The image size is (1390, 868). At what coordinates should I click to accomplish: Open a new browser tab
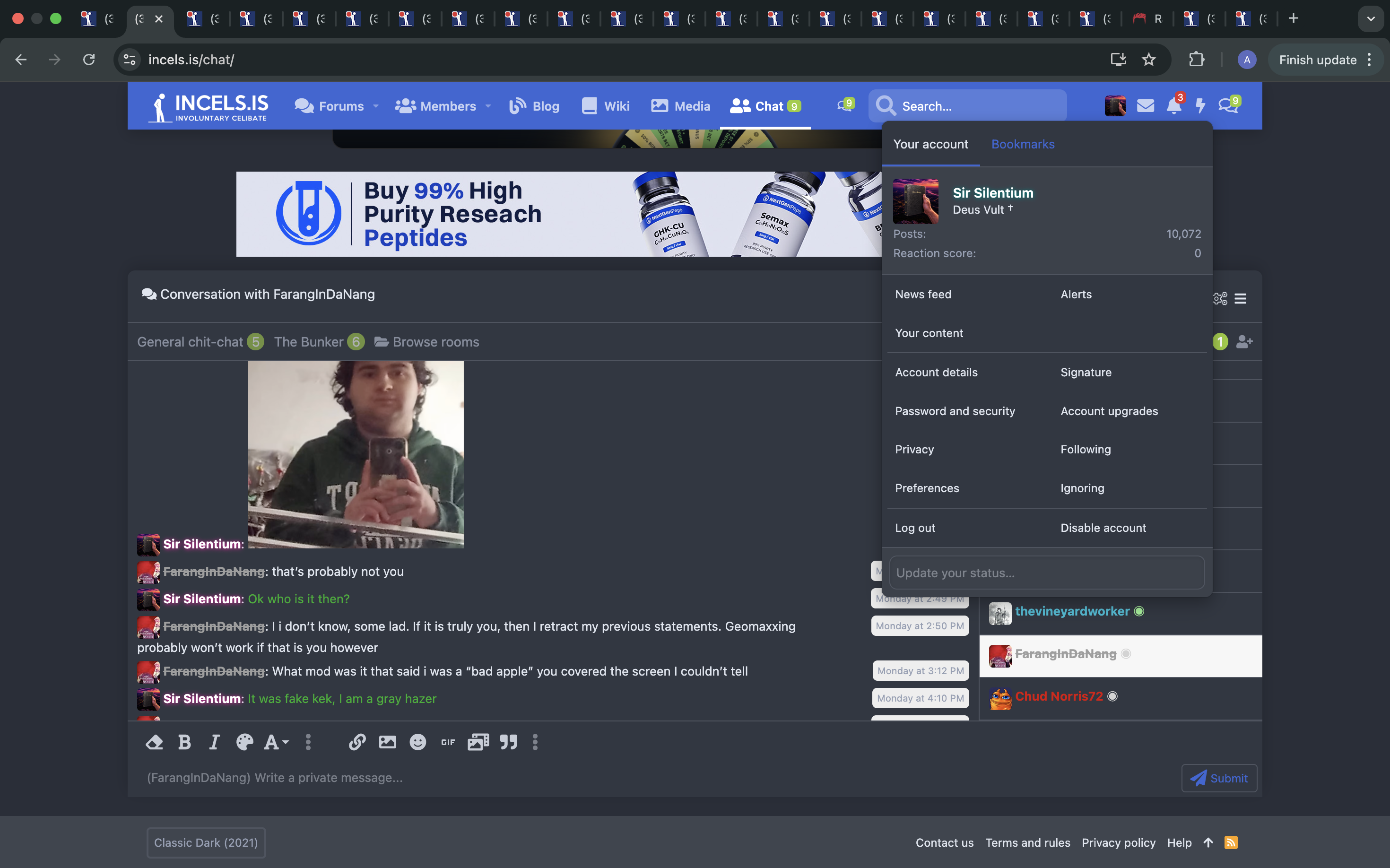(x=1293, y=18)
